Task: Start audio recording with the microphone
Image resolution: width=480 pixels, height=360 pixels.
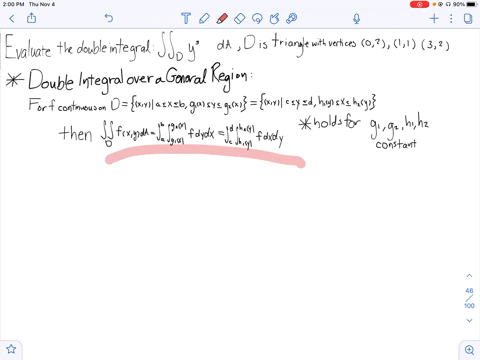Action: click(356, 19)
